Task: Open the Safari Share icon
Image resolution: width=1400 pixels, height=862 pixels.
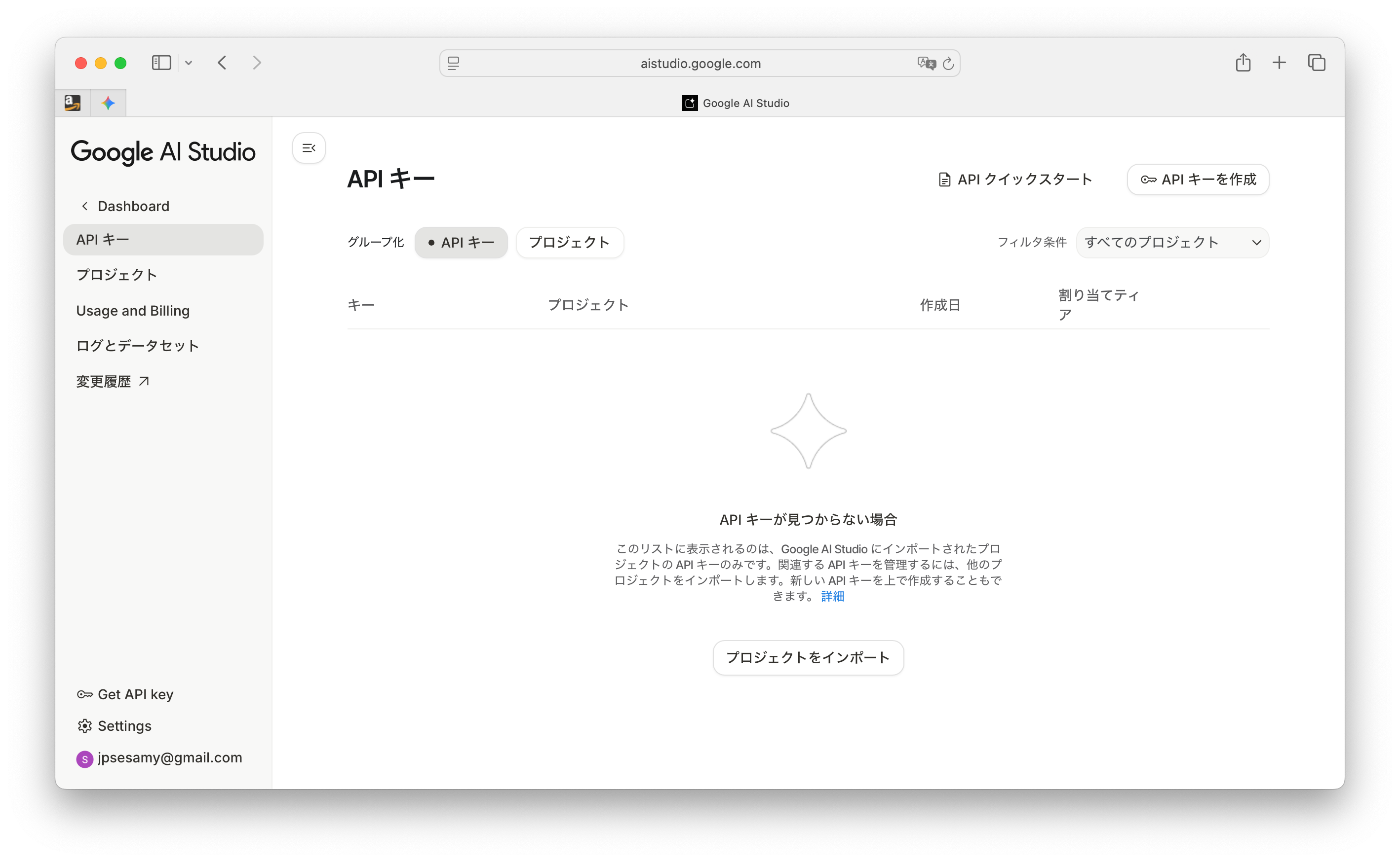Action: point(1243,63)
